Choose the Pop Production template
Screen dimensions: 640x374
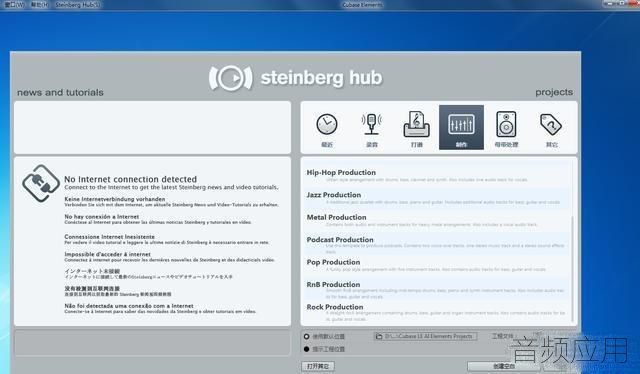pyautogui.click(x=438, y=265)
